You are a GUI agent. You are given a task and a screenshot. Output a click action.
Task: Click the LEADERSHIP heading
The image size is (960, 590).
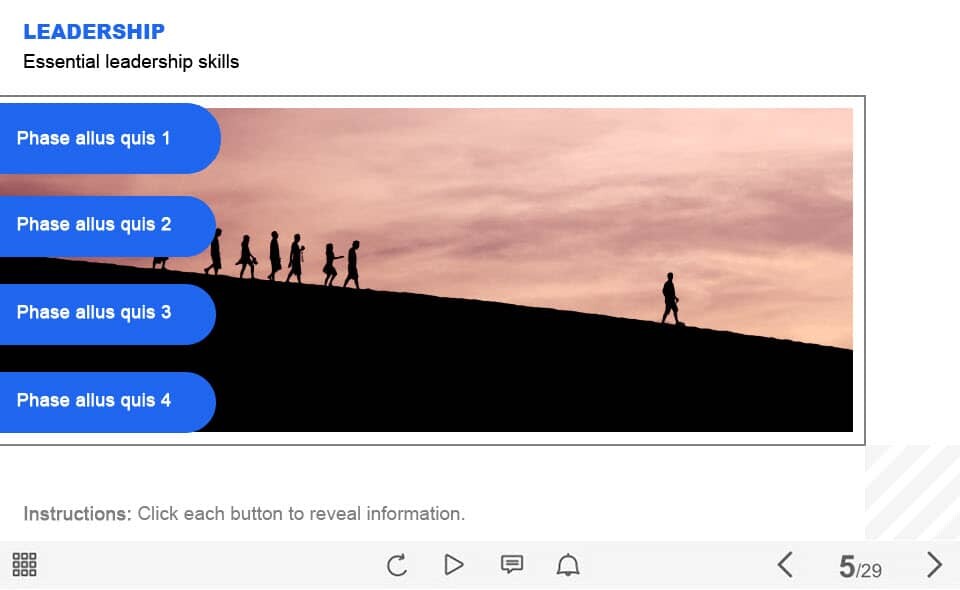(x=94, y=32)
